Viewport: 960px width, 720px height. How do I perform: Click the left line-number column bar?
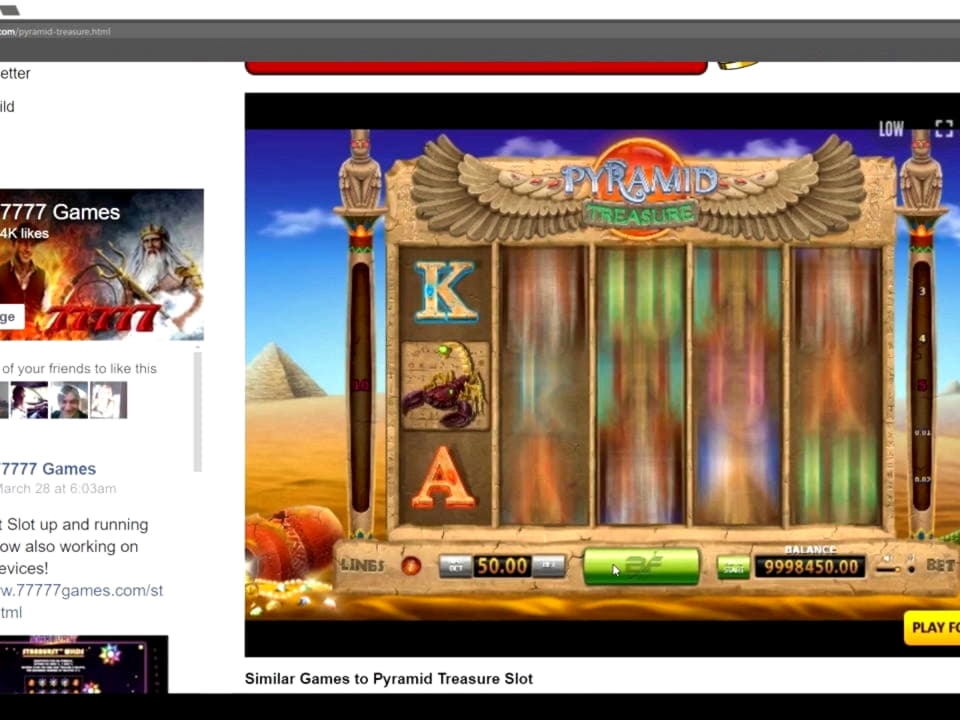(361, 386)
